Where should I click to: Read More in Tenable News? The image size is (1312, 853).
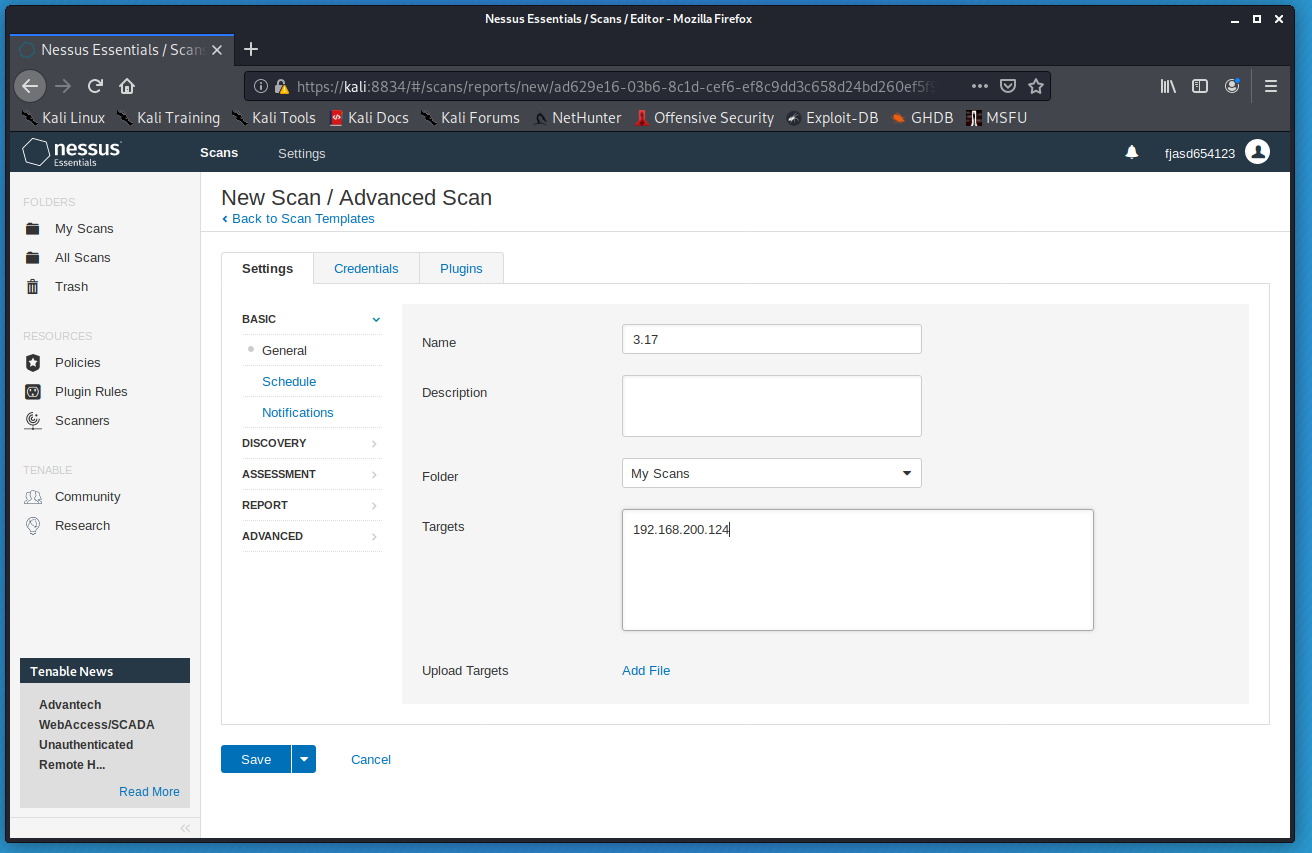tap(149, 792)
